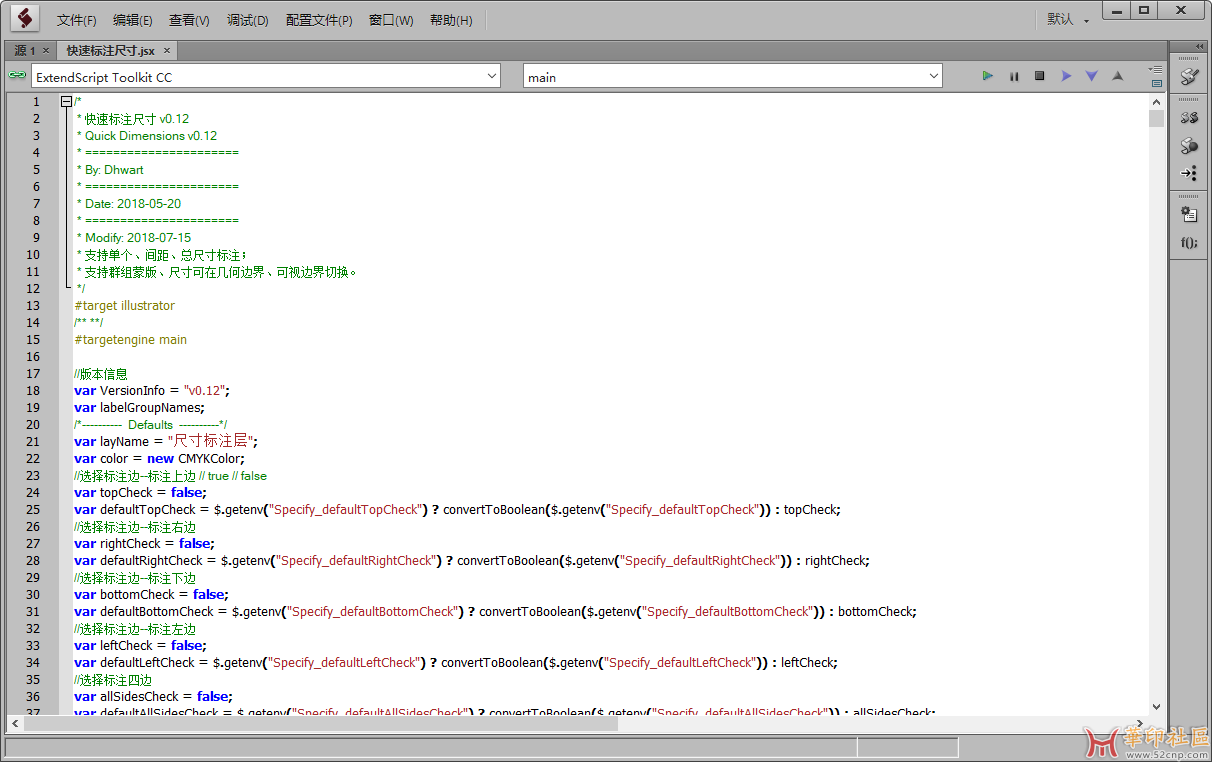Open the Breakpoints panel icon
Screen dimensions: 1212x762
pyautogui.click(x=1189, y=146)
